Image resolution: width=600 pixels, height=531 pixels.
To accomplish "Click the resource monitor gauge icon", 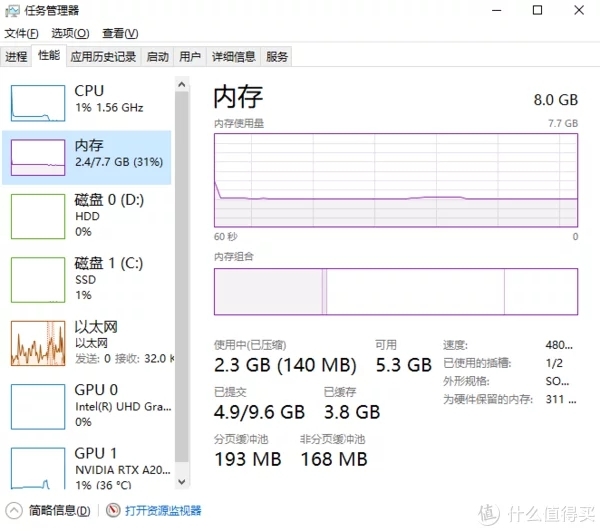I will tap(113, 510).
